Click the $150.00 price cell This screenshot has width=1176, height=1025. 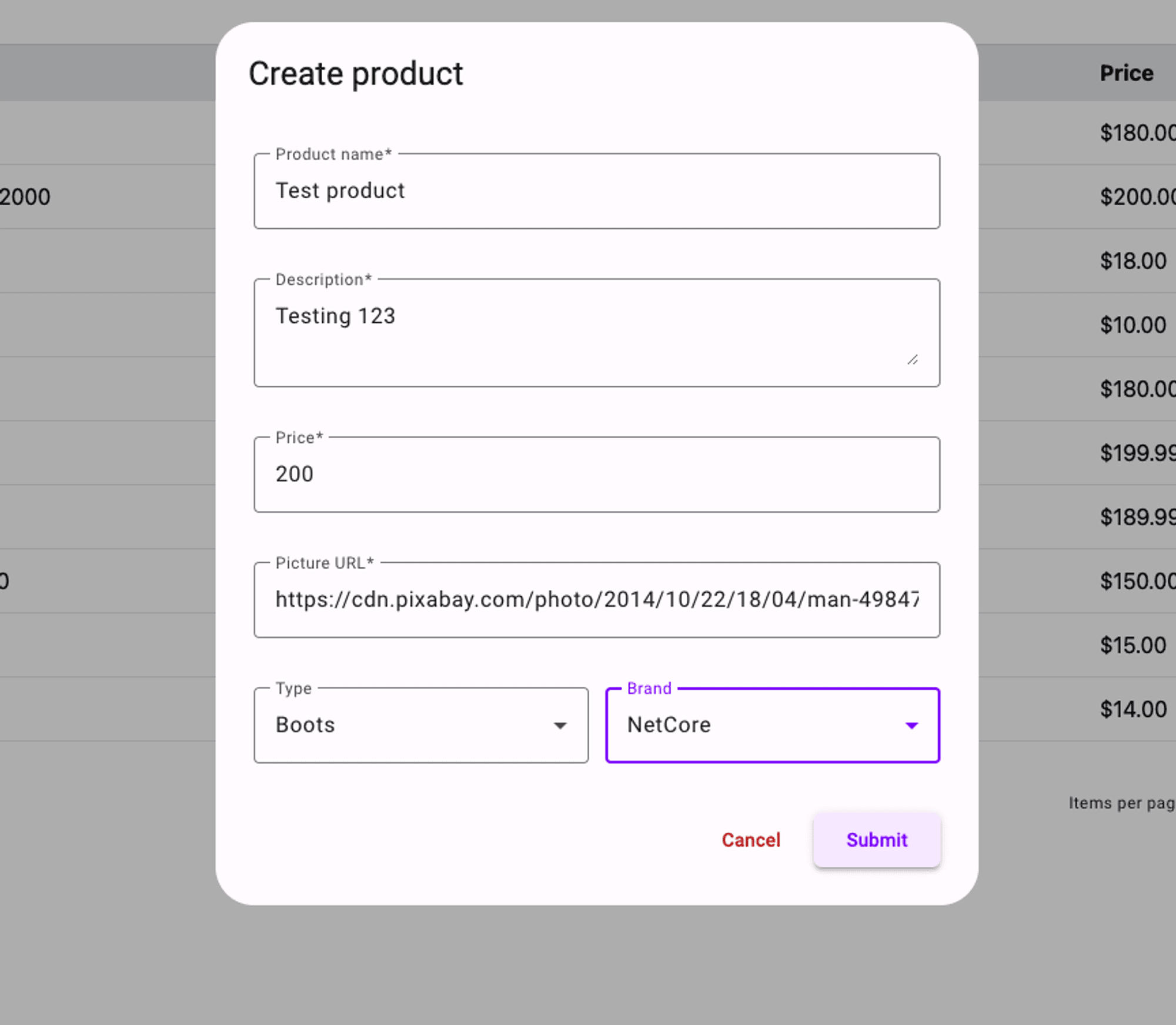(1137, 581)
